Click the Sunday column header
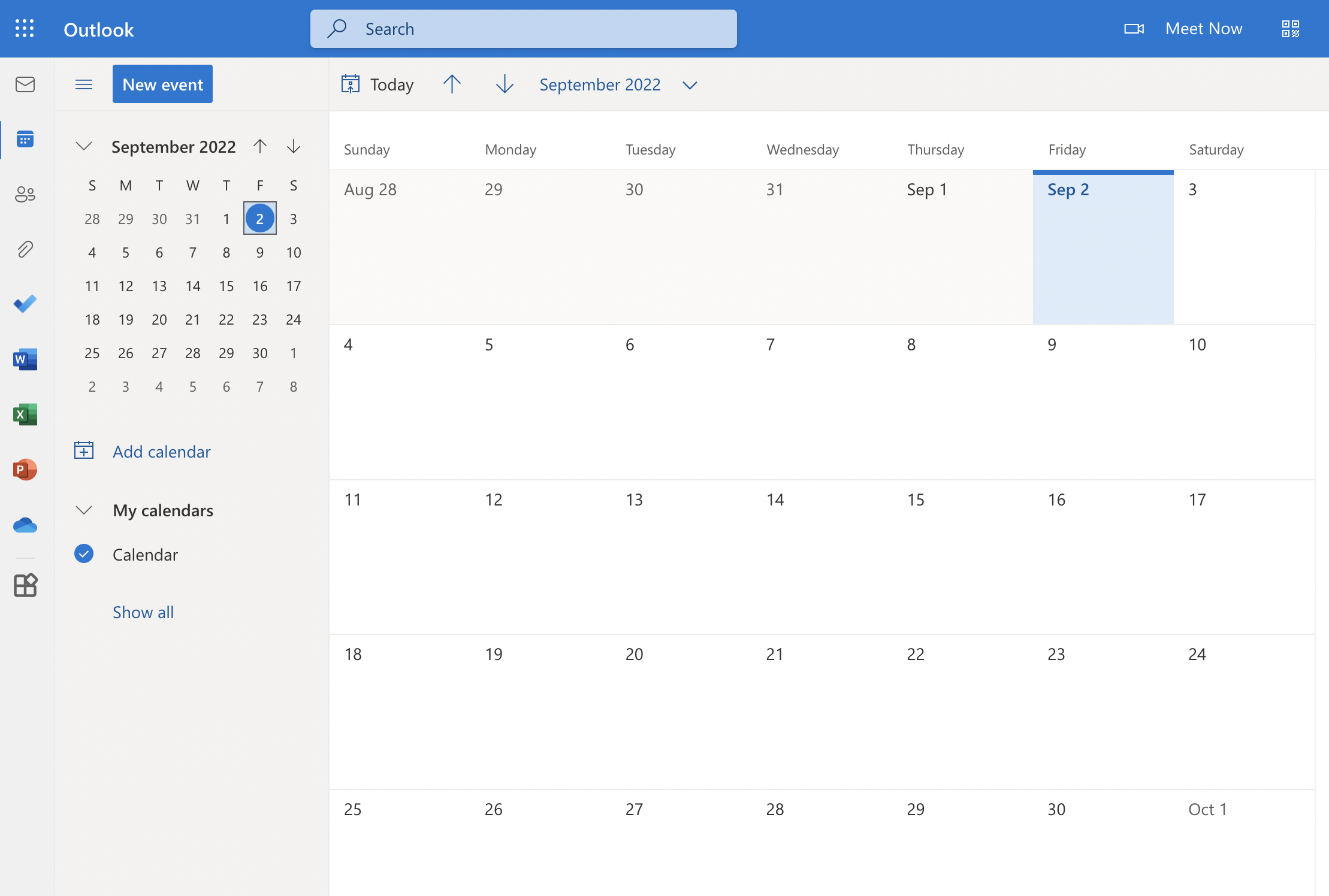The height and width of the screenshot is (896, 1329). click(367, 149)
